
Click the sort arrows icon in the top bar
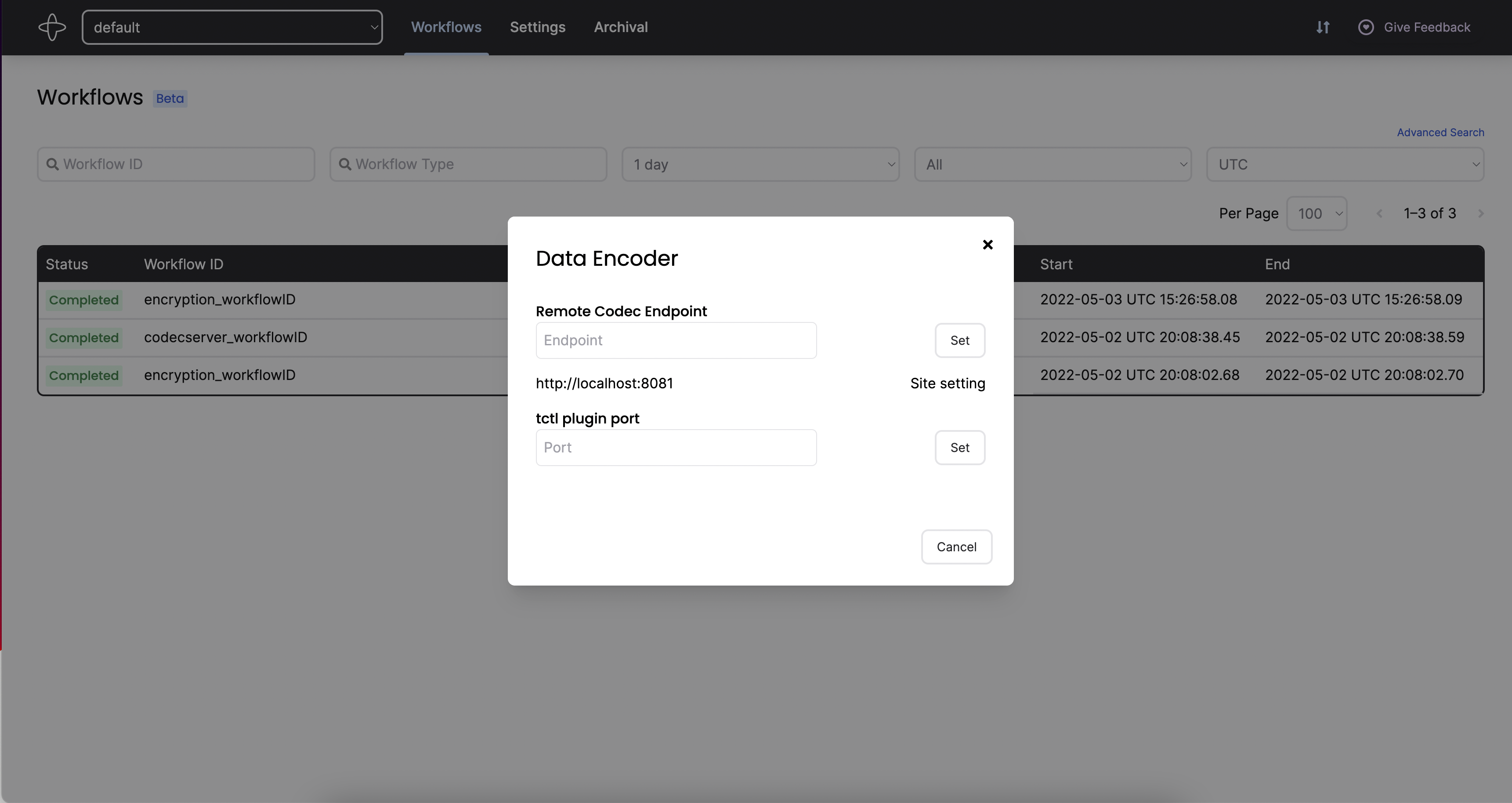click(x=1323, y=27)
